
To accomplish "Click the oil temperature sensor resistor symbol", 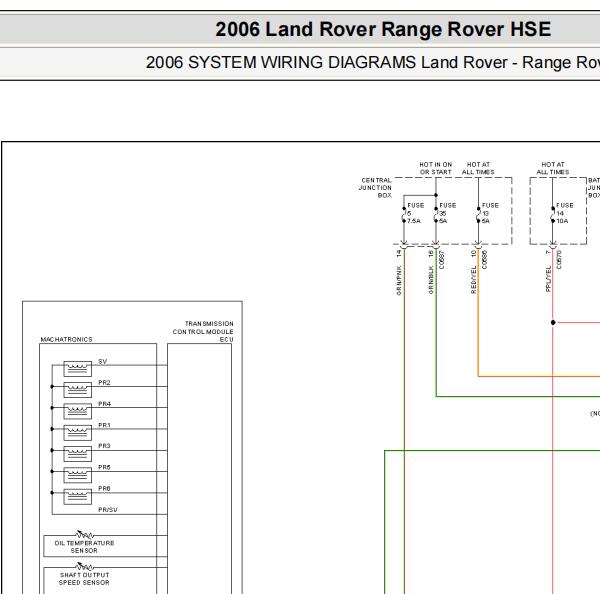I will tap(85, 534).
